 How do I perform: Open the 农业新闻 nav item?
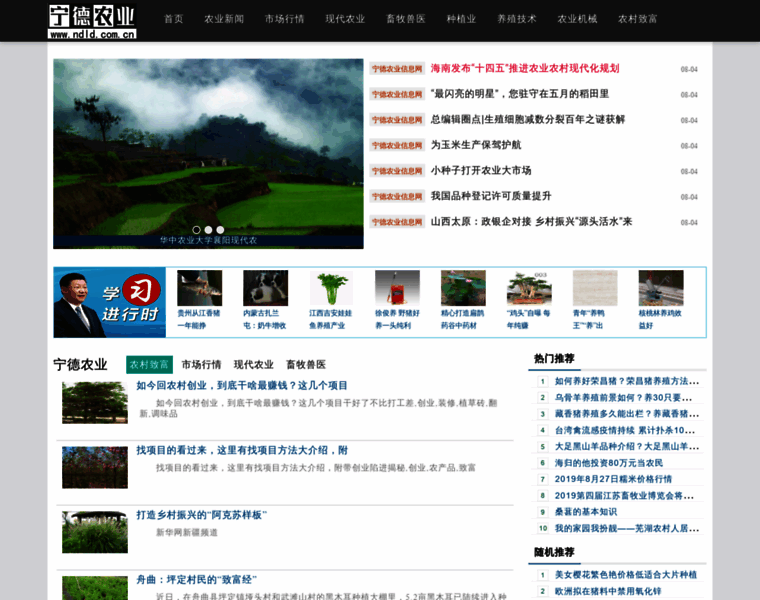(224, 19)
